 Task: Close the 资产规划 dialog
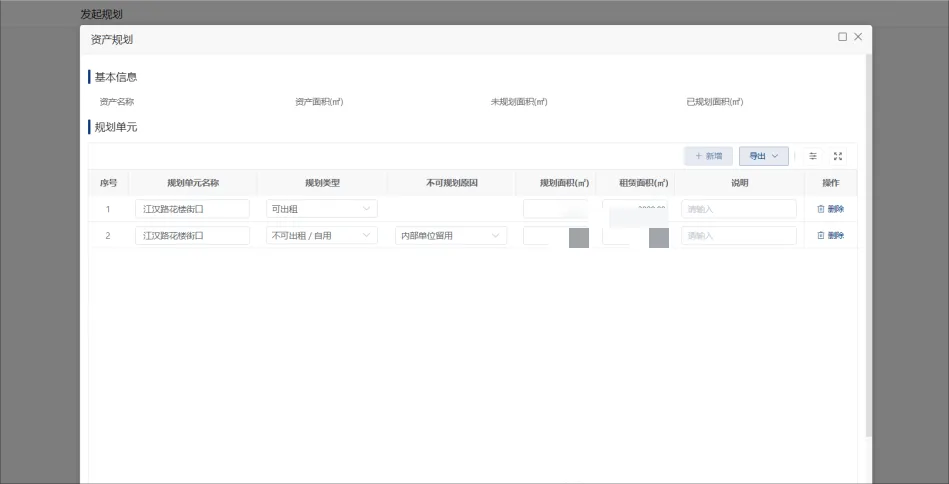(x=858, y=37)
